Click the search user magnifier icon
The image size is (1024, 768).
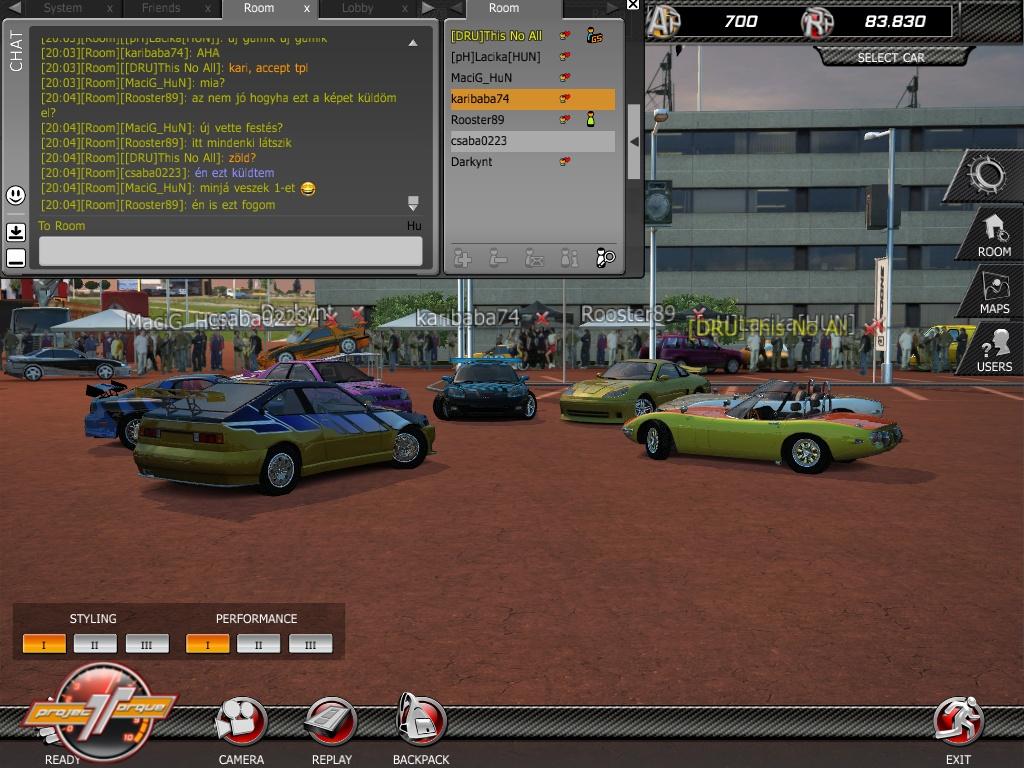click(605, 258)
